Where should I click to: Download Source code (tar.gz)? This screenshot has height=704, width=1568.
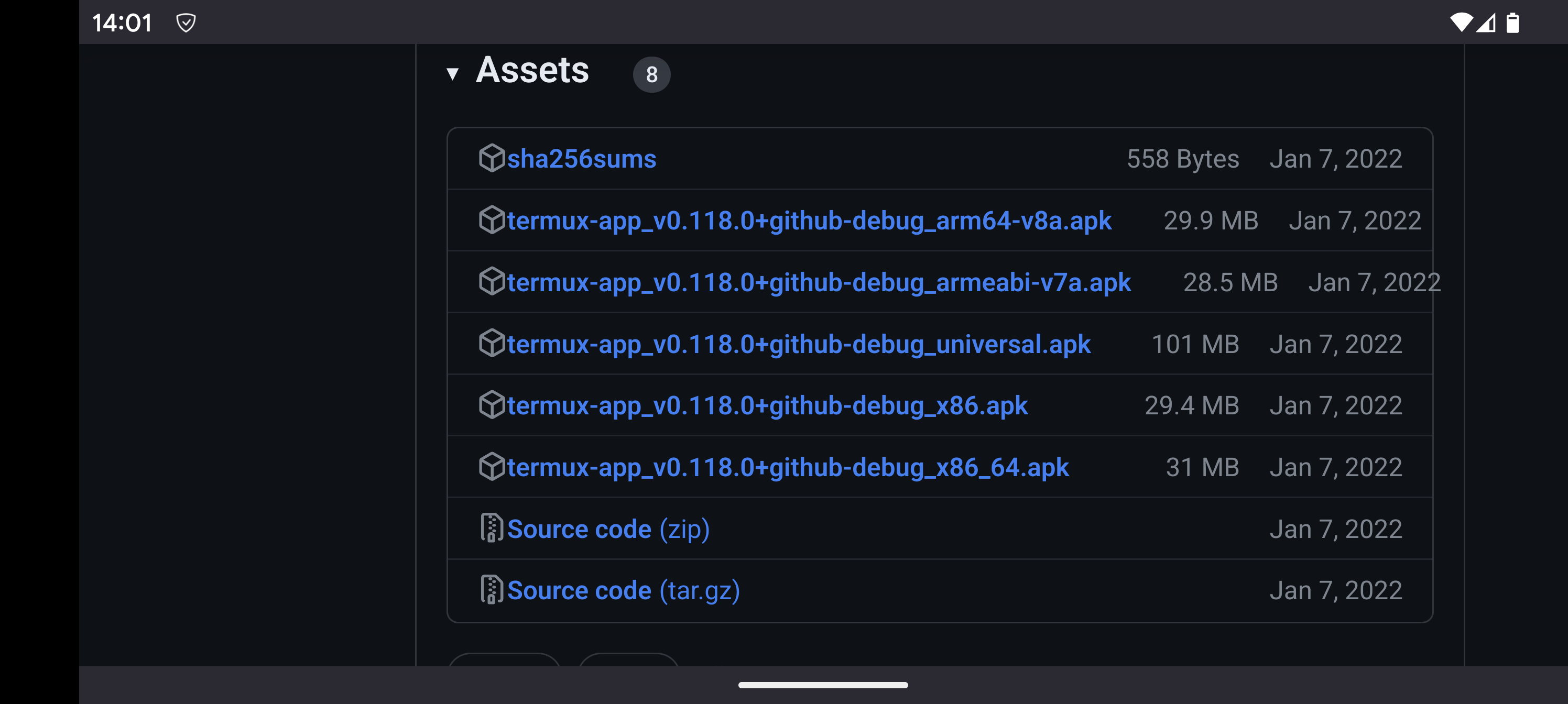(x=623, y=590)
